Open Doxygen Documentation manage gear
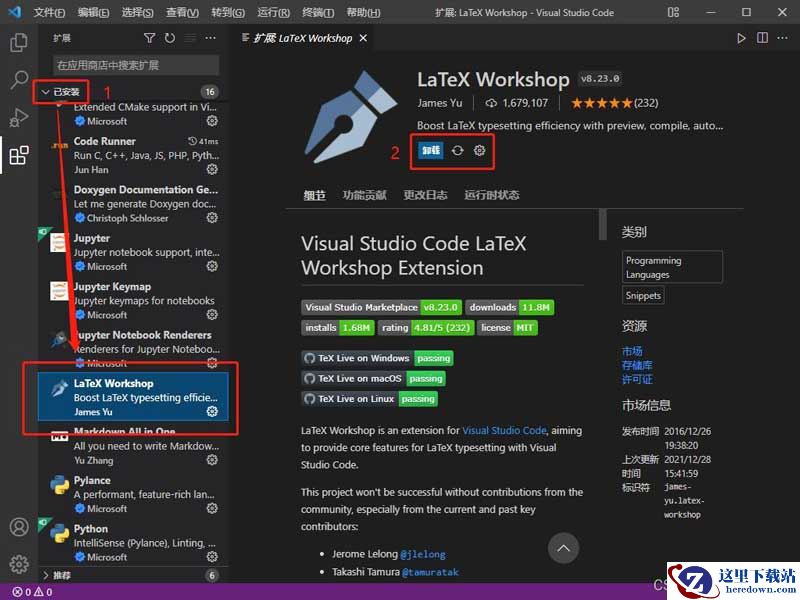This screenshot has height=600, width=800. [x=212, y=217]
